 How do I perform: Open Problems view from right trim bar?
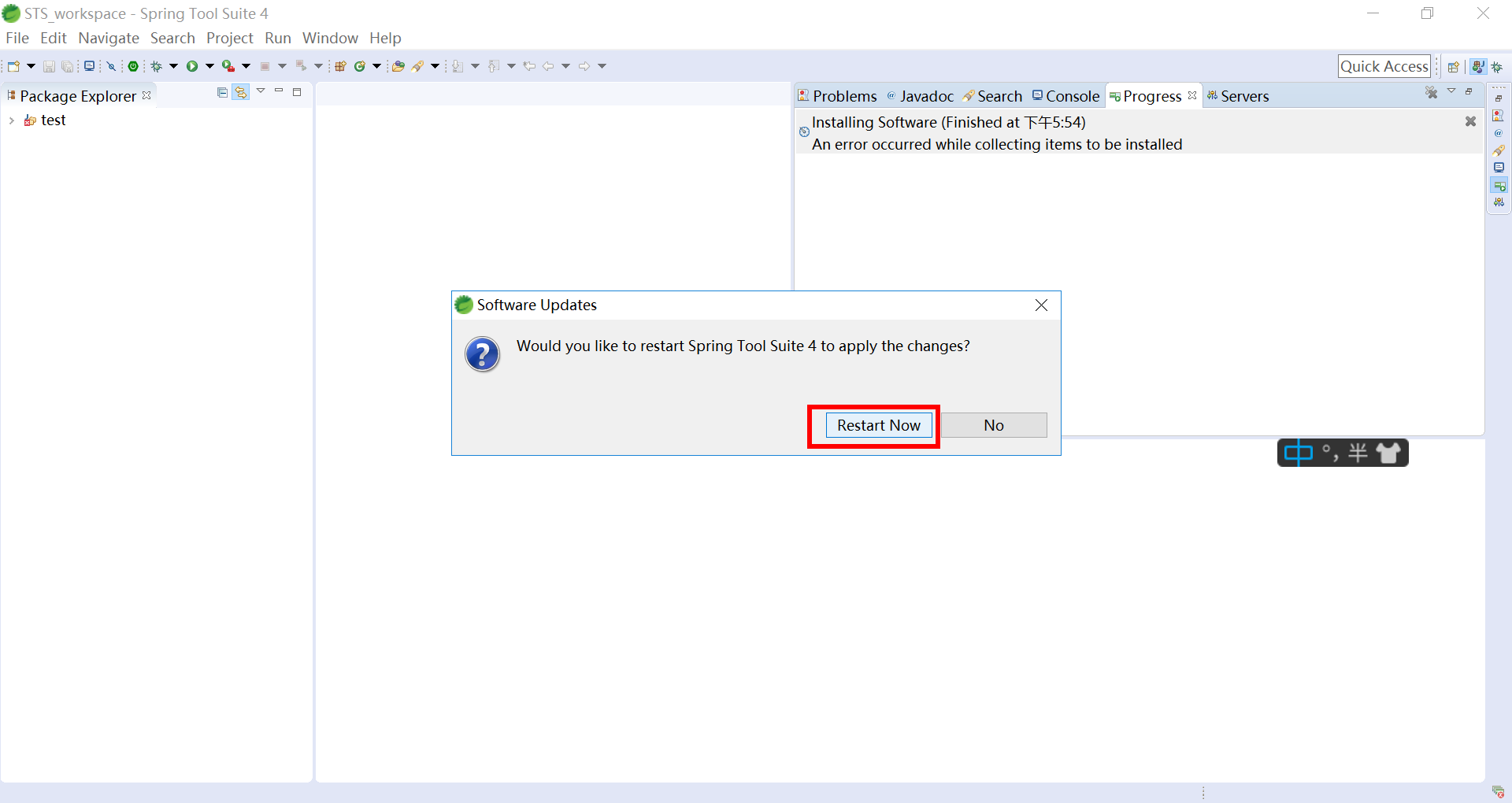pyautogui.click(x=1499, y=115)
